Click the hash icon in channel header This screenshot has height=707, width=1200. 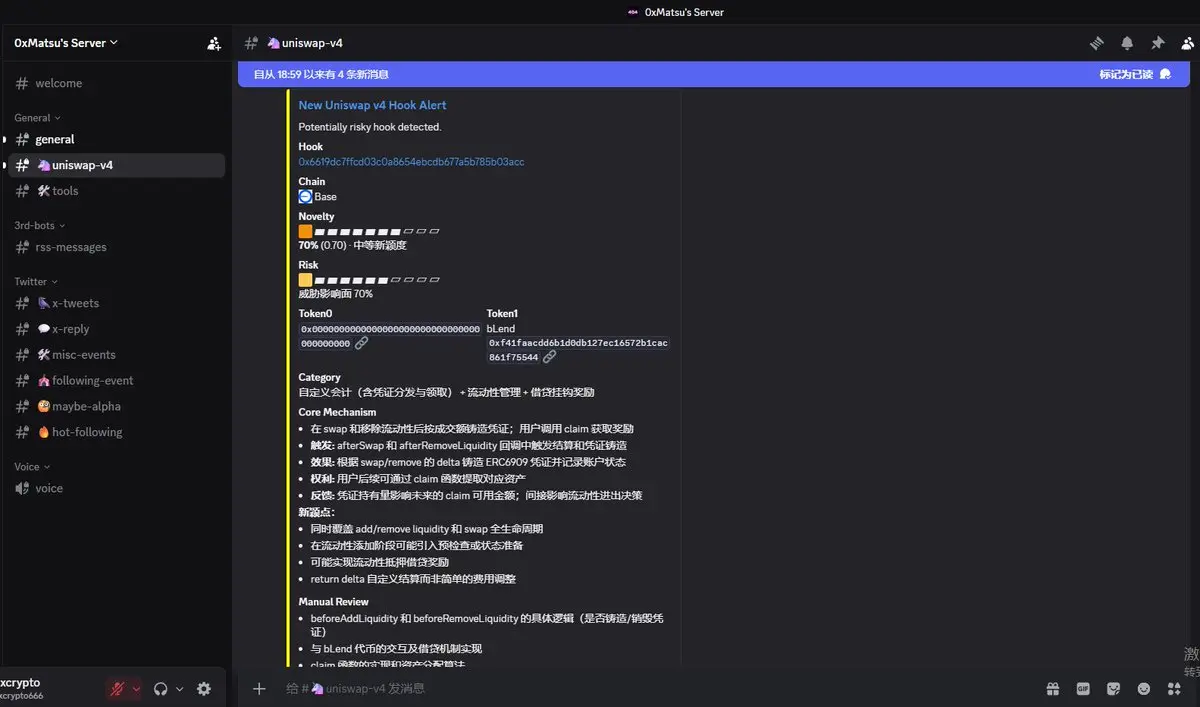252,43
